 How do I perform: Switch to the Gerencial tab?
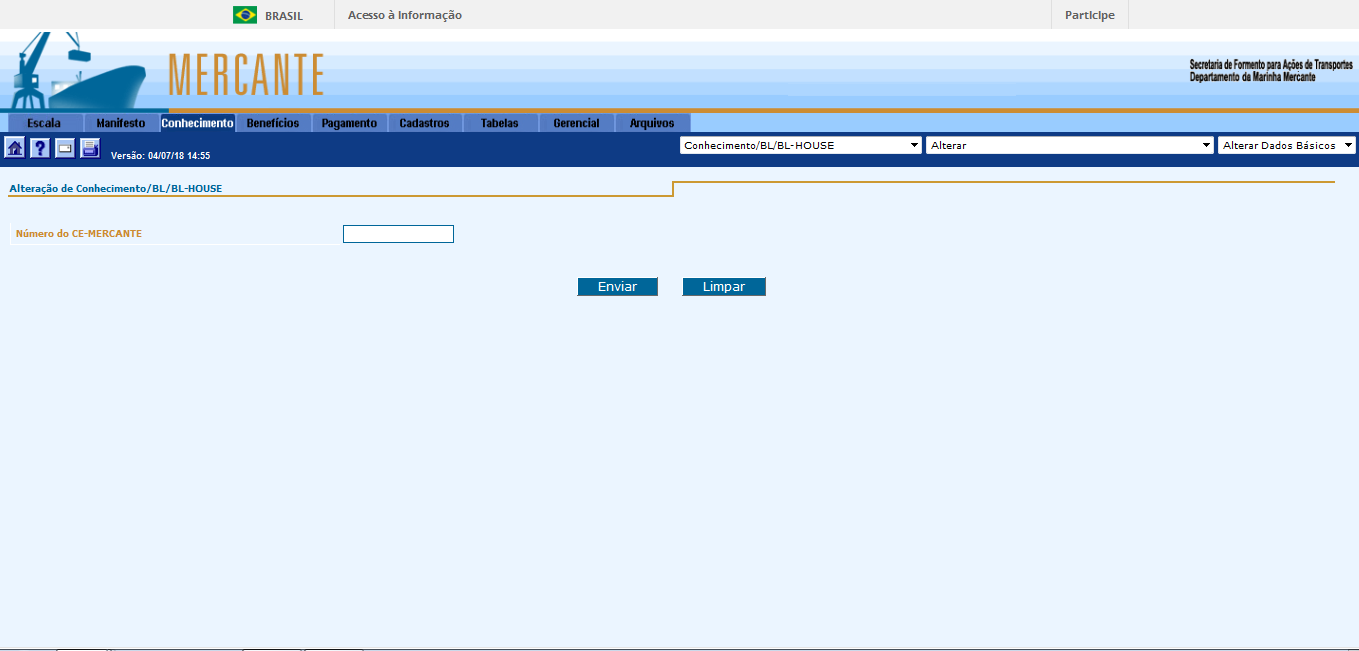(x=577, y=123)
